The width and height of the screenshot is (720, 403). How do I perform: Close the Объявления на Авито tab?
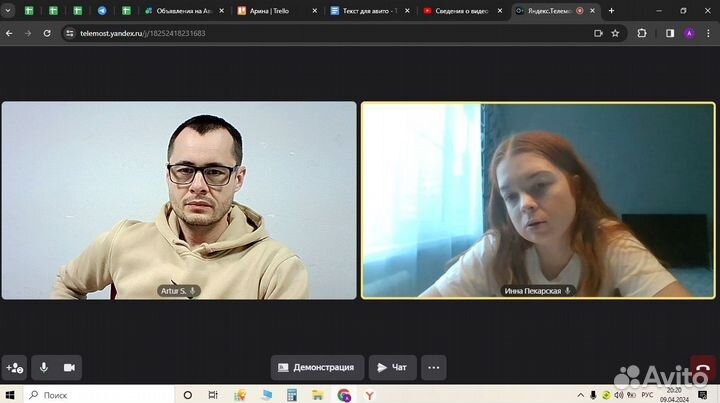(x=221, y=11)
